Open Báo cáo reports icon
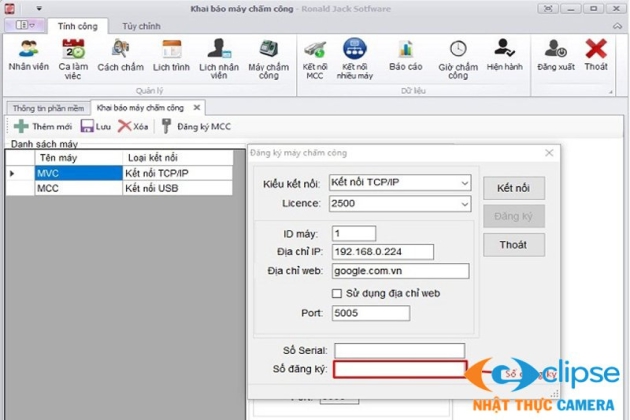This screenshot has width=630, height=420. [x=406, y=55]
